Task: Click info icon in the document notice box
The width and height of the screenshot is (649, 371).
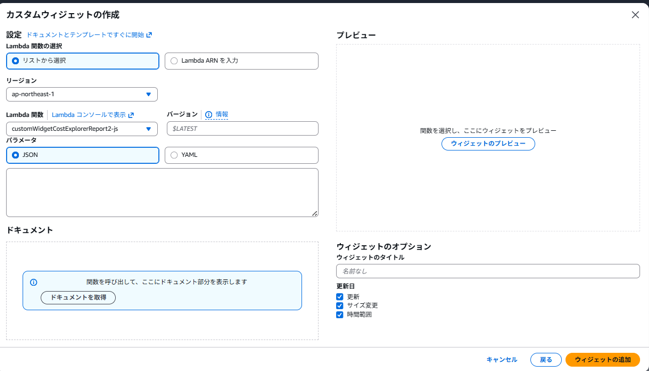Action: point(34,282)
